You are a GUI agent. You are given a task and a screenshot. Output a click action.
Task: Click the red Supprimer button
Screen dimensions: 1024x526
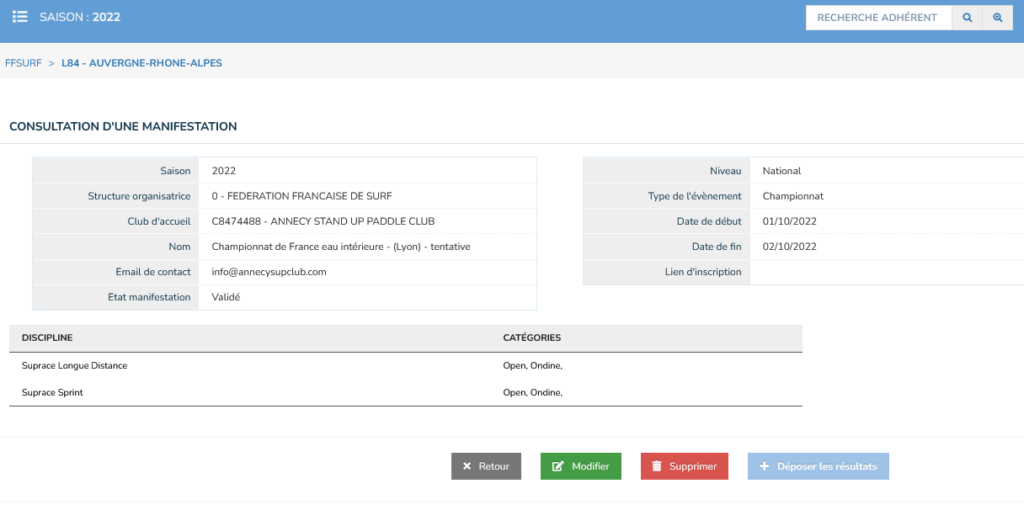pos(685,466)
